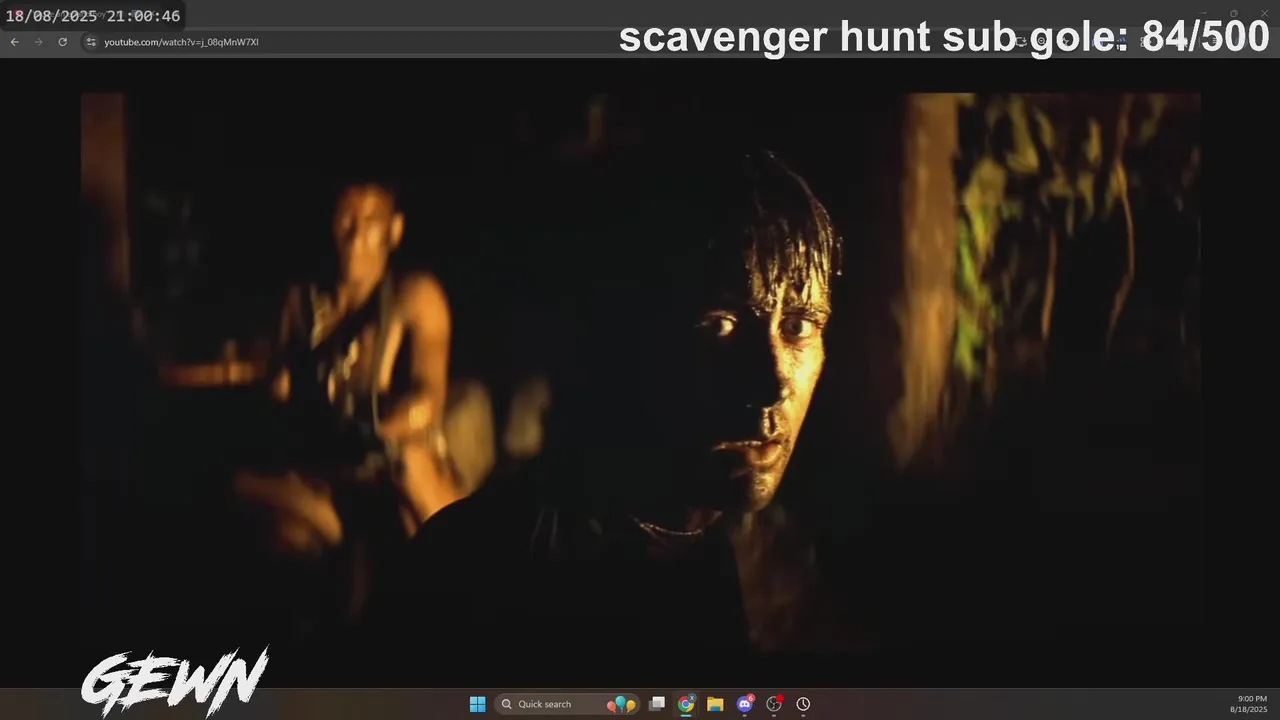The width and height of the screenshot is (1280, 720).
Task: Go back to the previous browser page
Action: [x=14, y=42]
